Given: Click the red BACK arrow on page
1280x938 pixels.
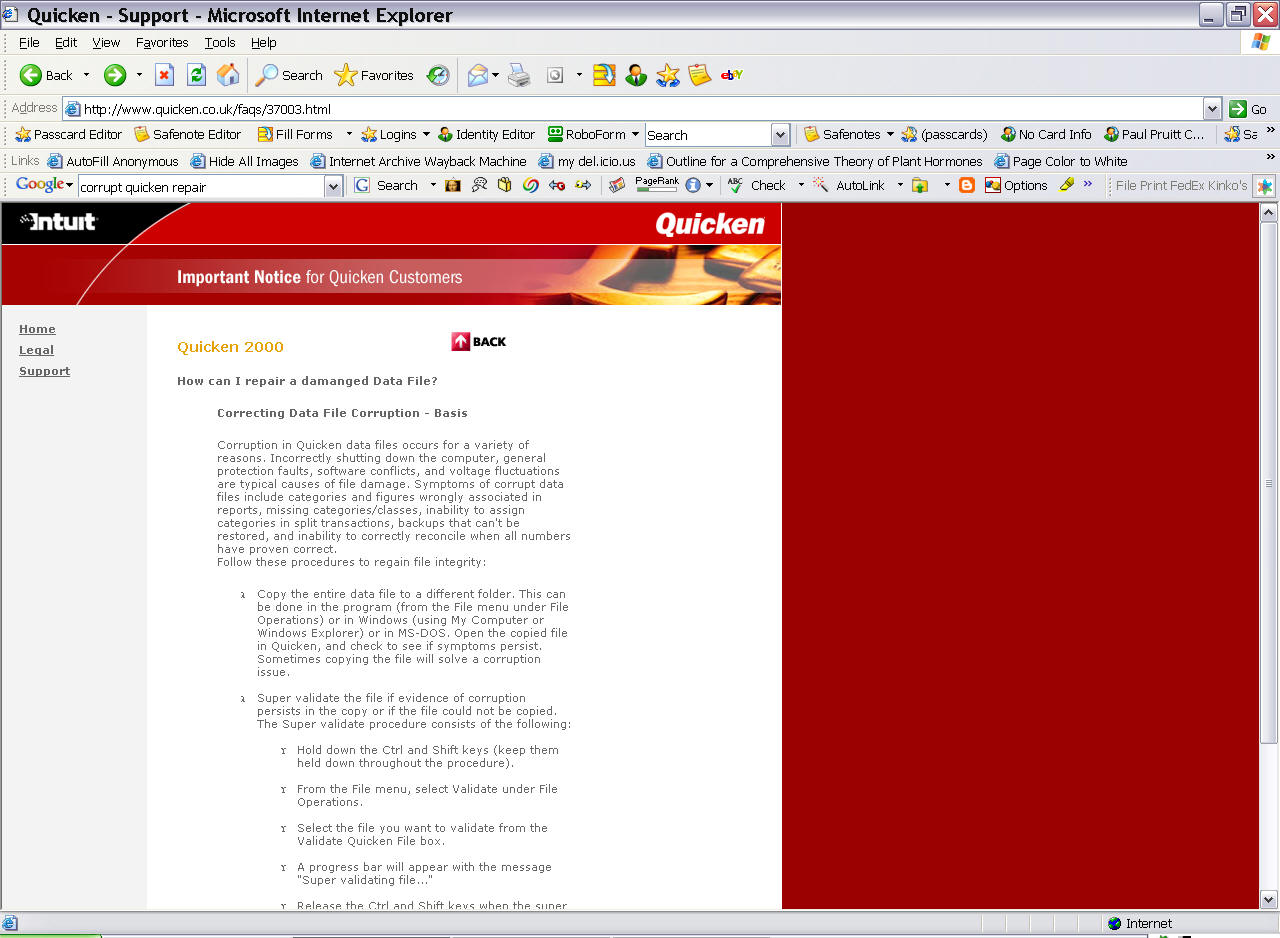Looking at the screenshot, I should click(x=479, y=342).
